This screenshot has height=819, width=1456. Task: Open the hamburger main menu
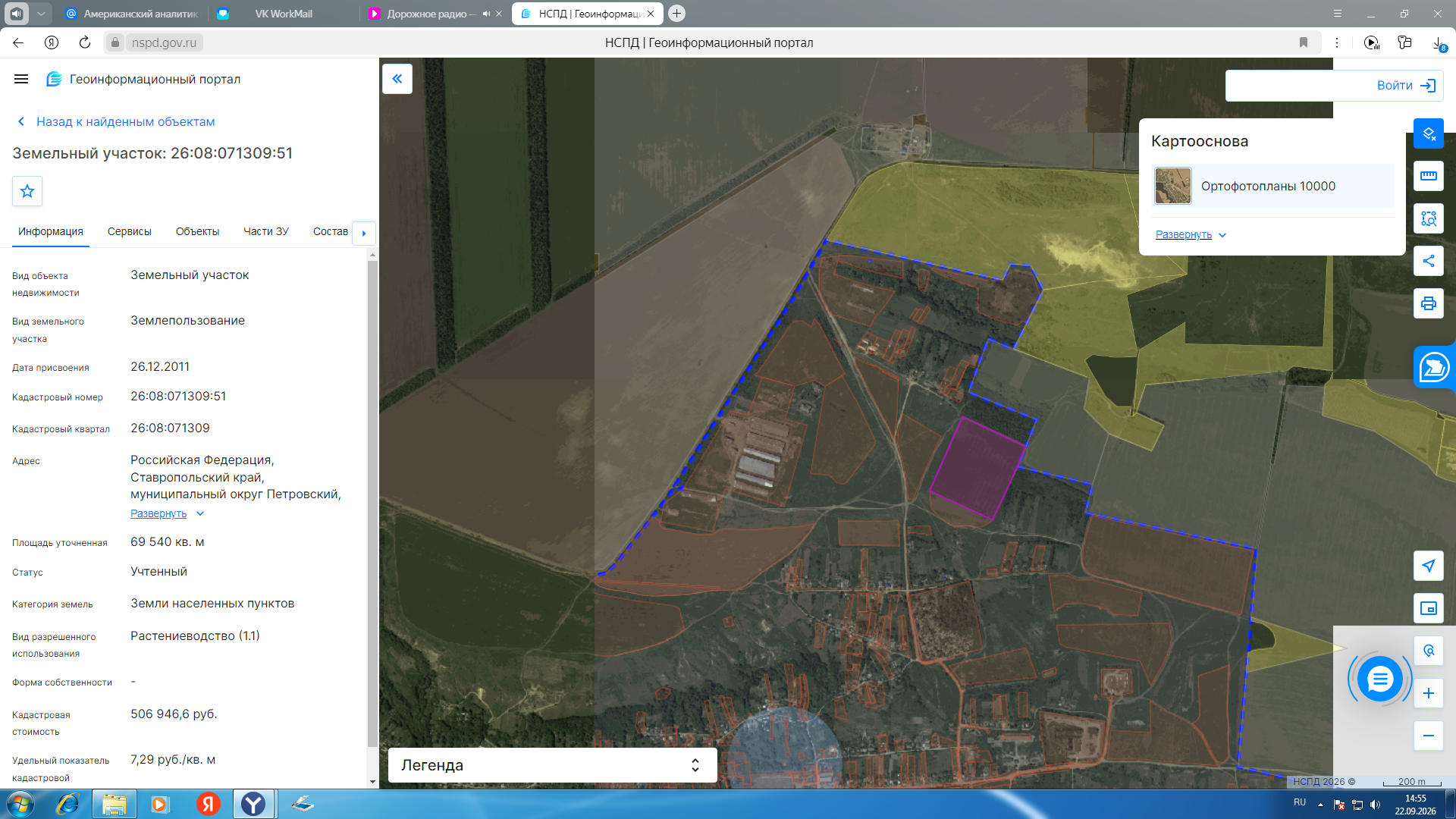click(21, 79)
